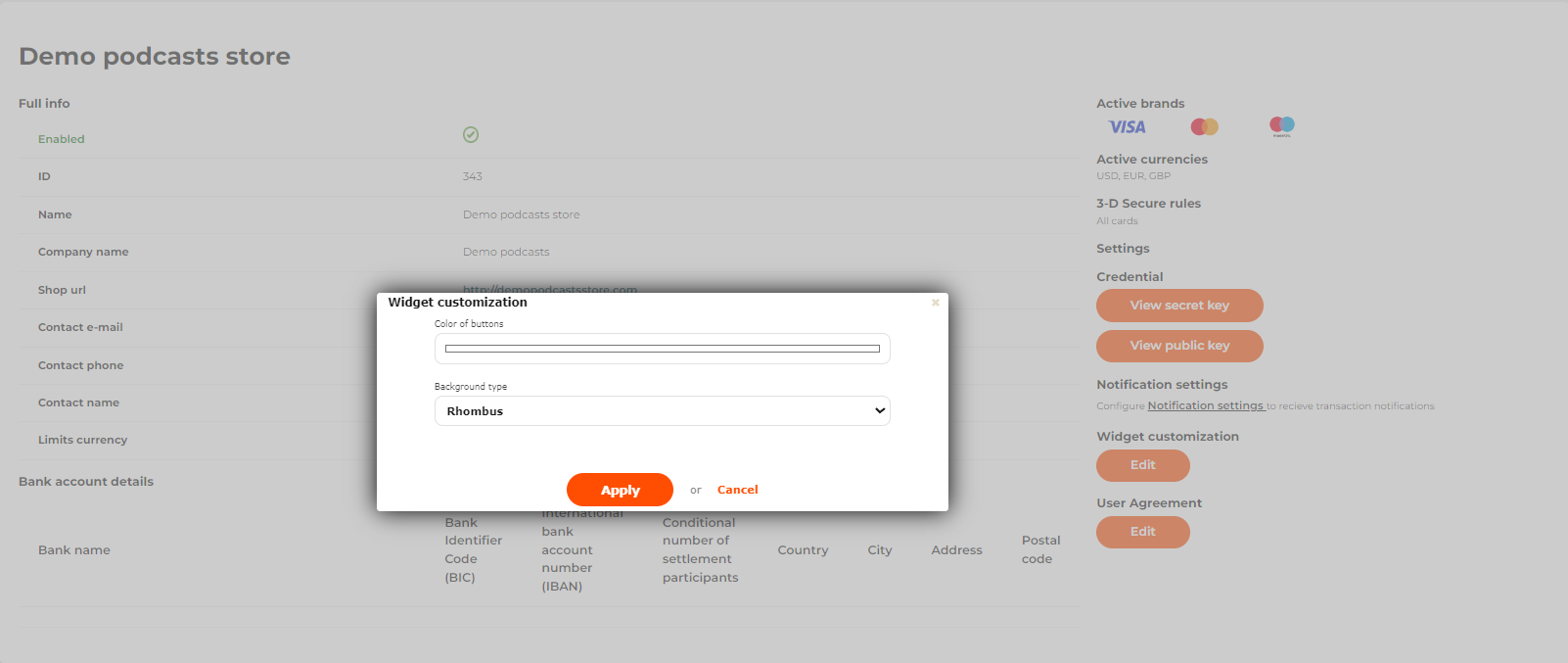The height and width of the screenshot is (663, 1568).
Task: Click the Limits currency row label
Action: coord(83,440)
